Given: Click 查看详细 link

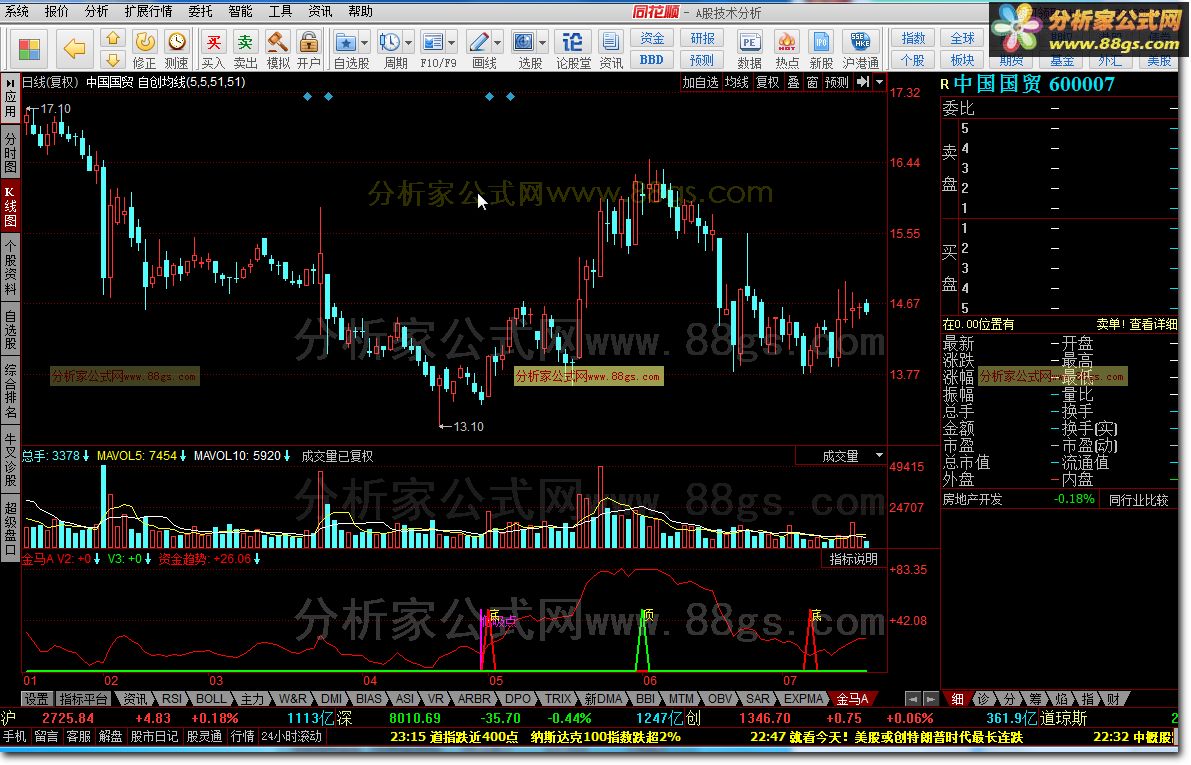Looking at the screenshot, I should pyautogui.click(x=1153, y=324).
